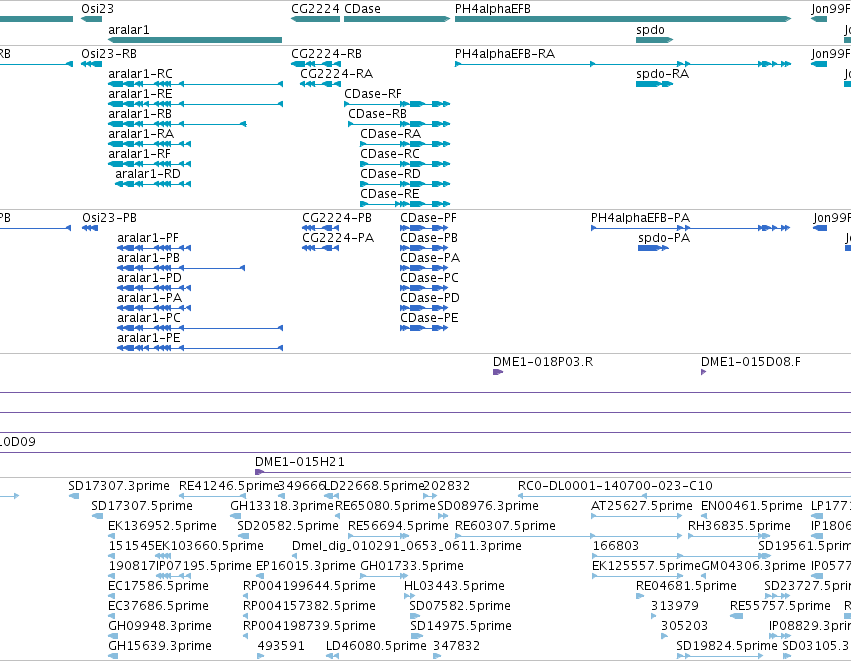Image resolution: width=851 pixels, height=661 pixels.
Task: Select the Osi23-RB transcript label
Action: [109, 54]
